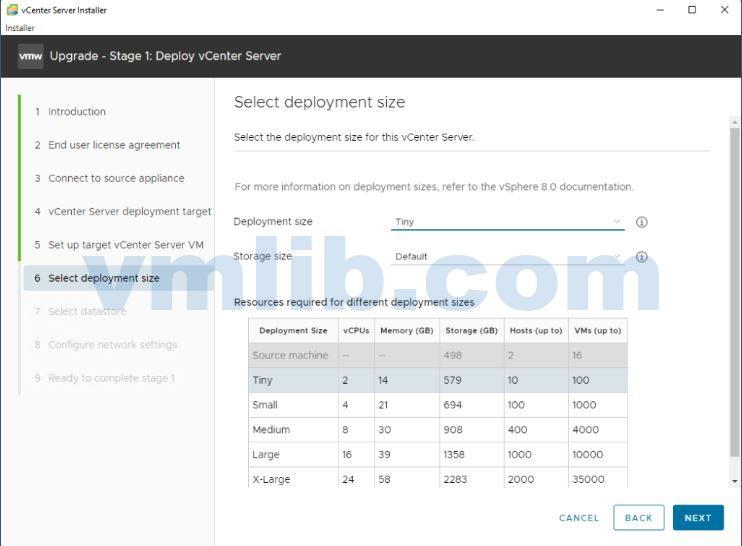Open the Installer menu
The image size is (742, 546).
pos(20,28)
